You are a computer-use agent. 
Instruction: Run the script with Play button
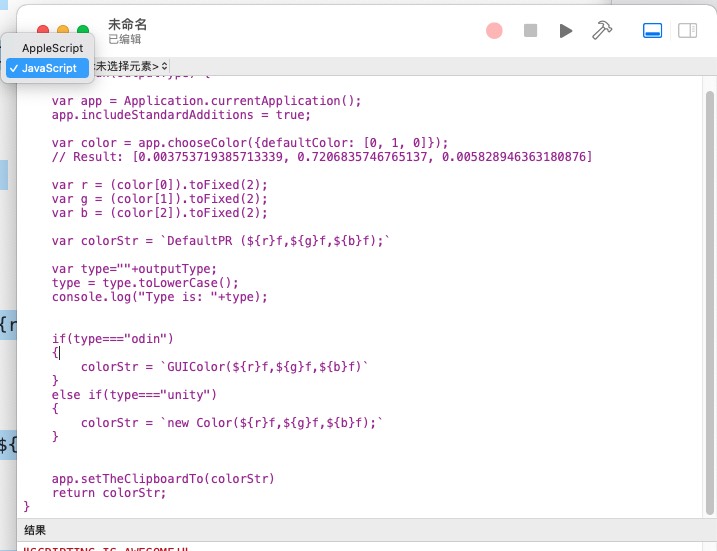pyautogui.click(x=566, y=31)
